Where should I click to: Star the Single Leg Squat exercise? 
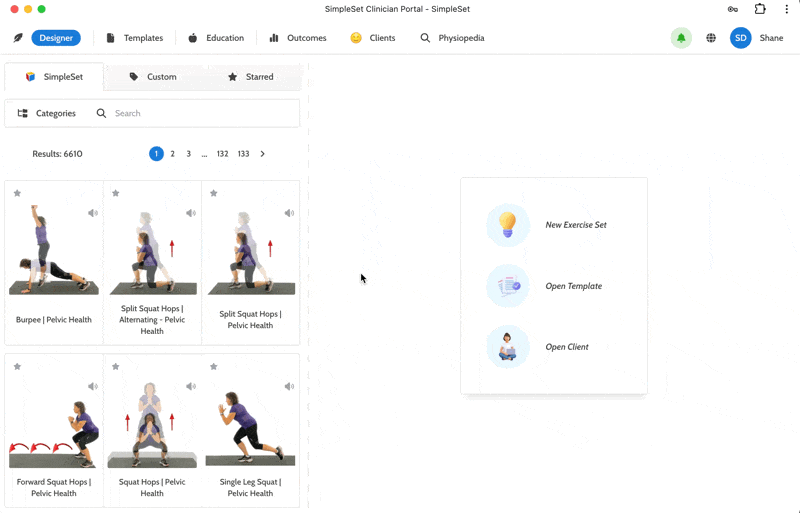pyautogui.click(x=214, y=367)
